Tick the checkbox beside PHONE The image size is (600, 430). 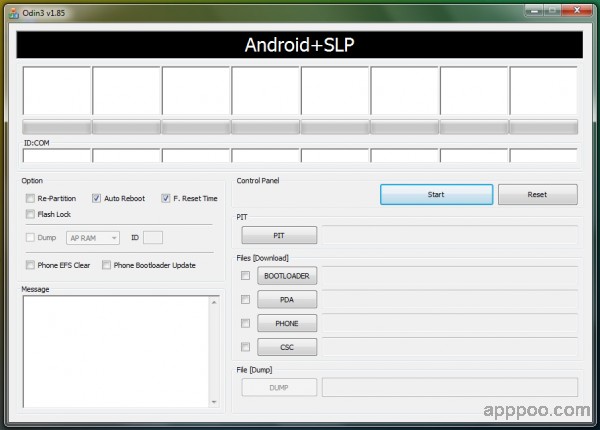245,323
